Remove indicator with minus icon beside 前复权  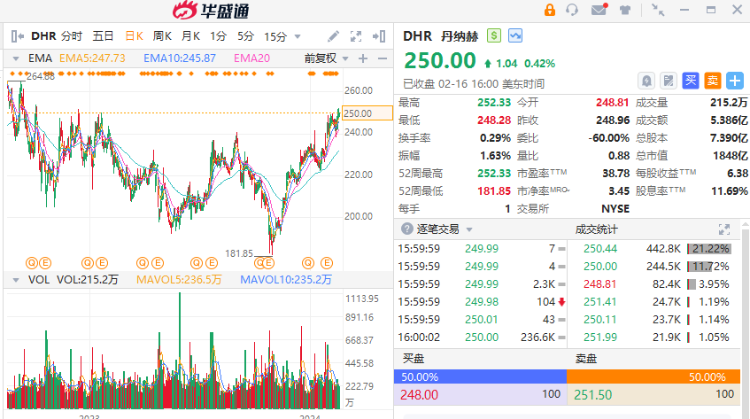(382, 58)
